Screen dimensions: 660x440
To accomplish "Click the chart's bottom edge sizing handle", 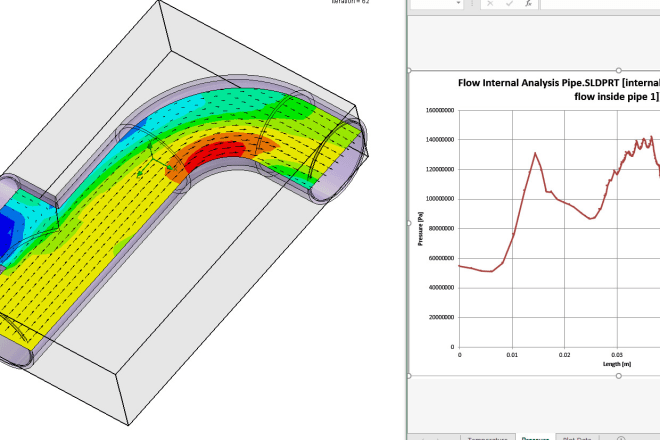I will point(618,376).
